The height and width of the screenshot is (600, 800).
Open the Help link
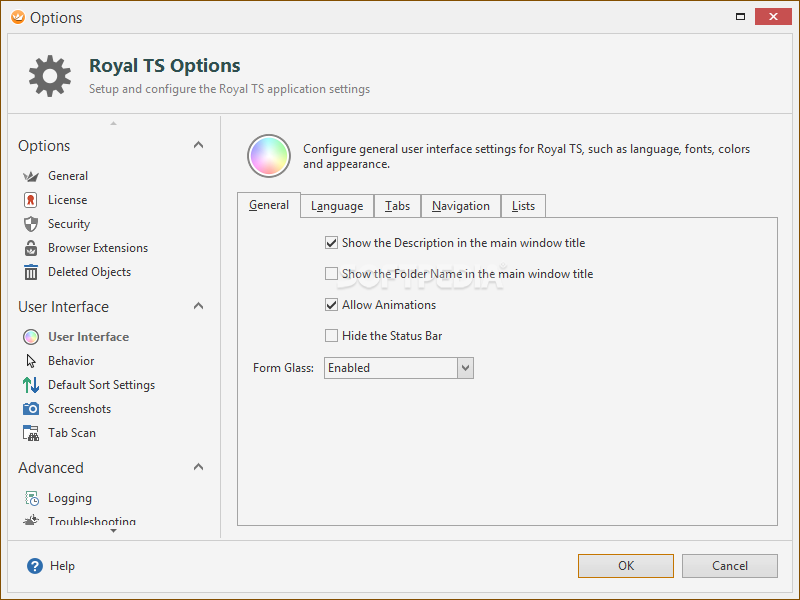tap(62, 566)
